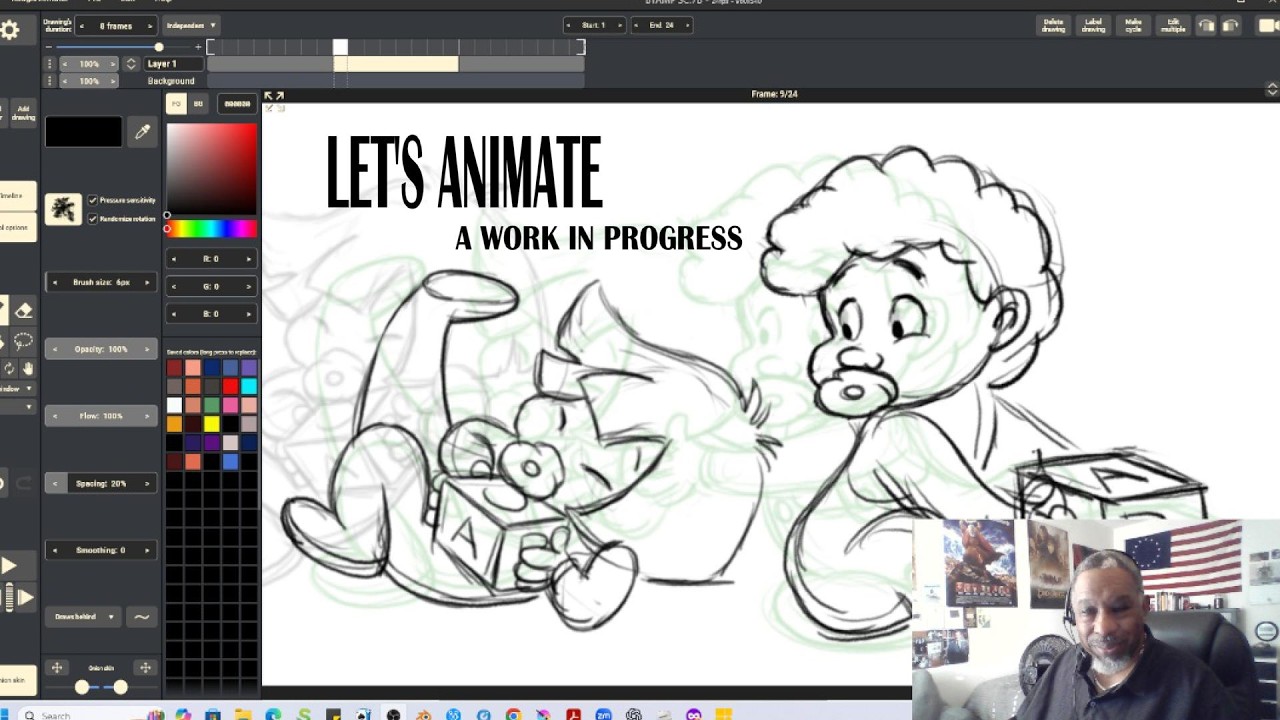Open the Draw behind blending dropdown

[83, 617]
